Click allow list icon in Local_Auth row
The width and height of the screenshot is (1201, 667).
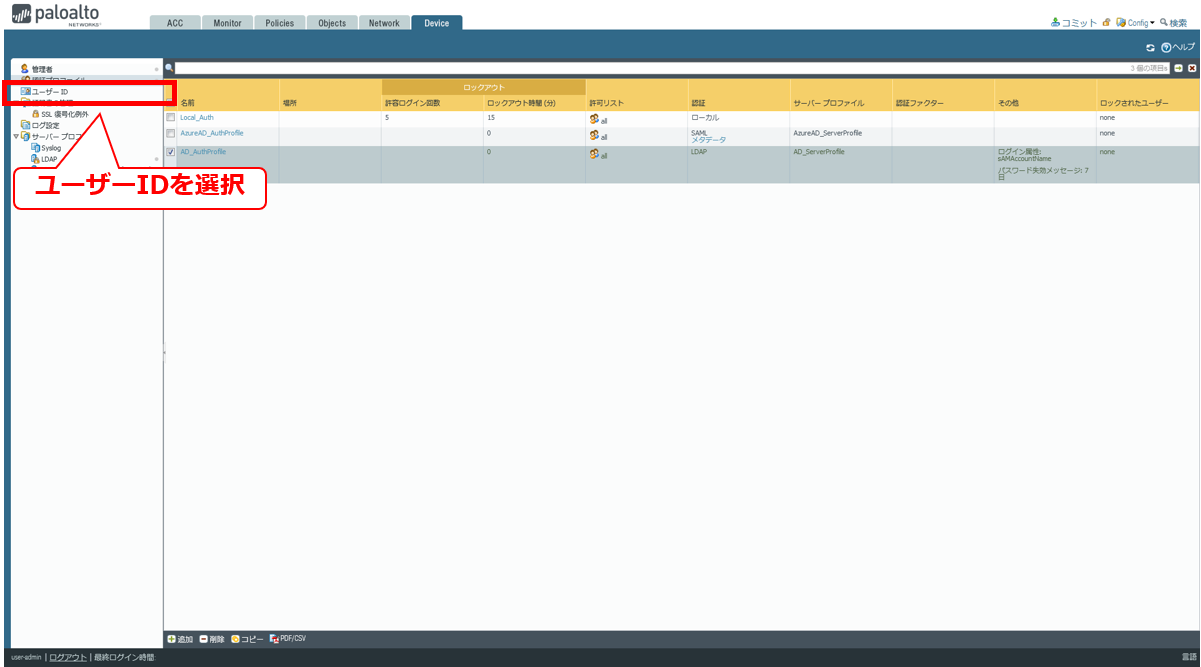[x=594, y=119]
